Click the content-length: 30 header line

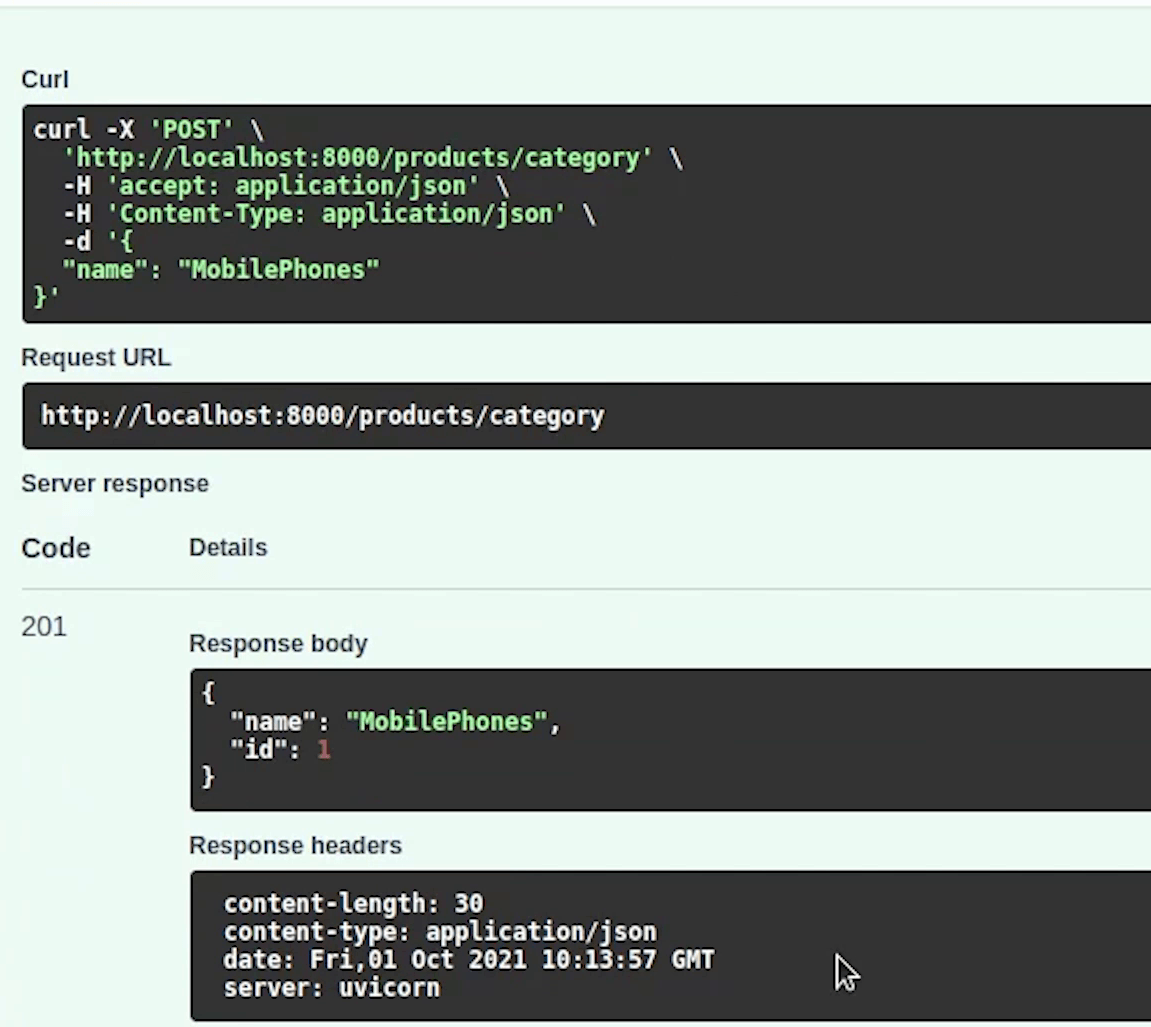click(x=354, y=904)
